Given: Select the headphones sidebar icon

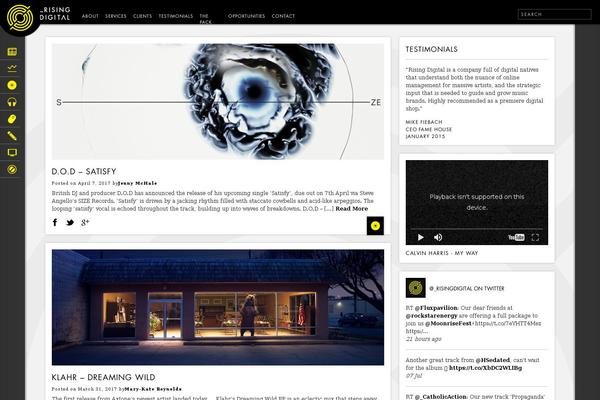Looking at the screenshot, I should [12, 102].
